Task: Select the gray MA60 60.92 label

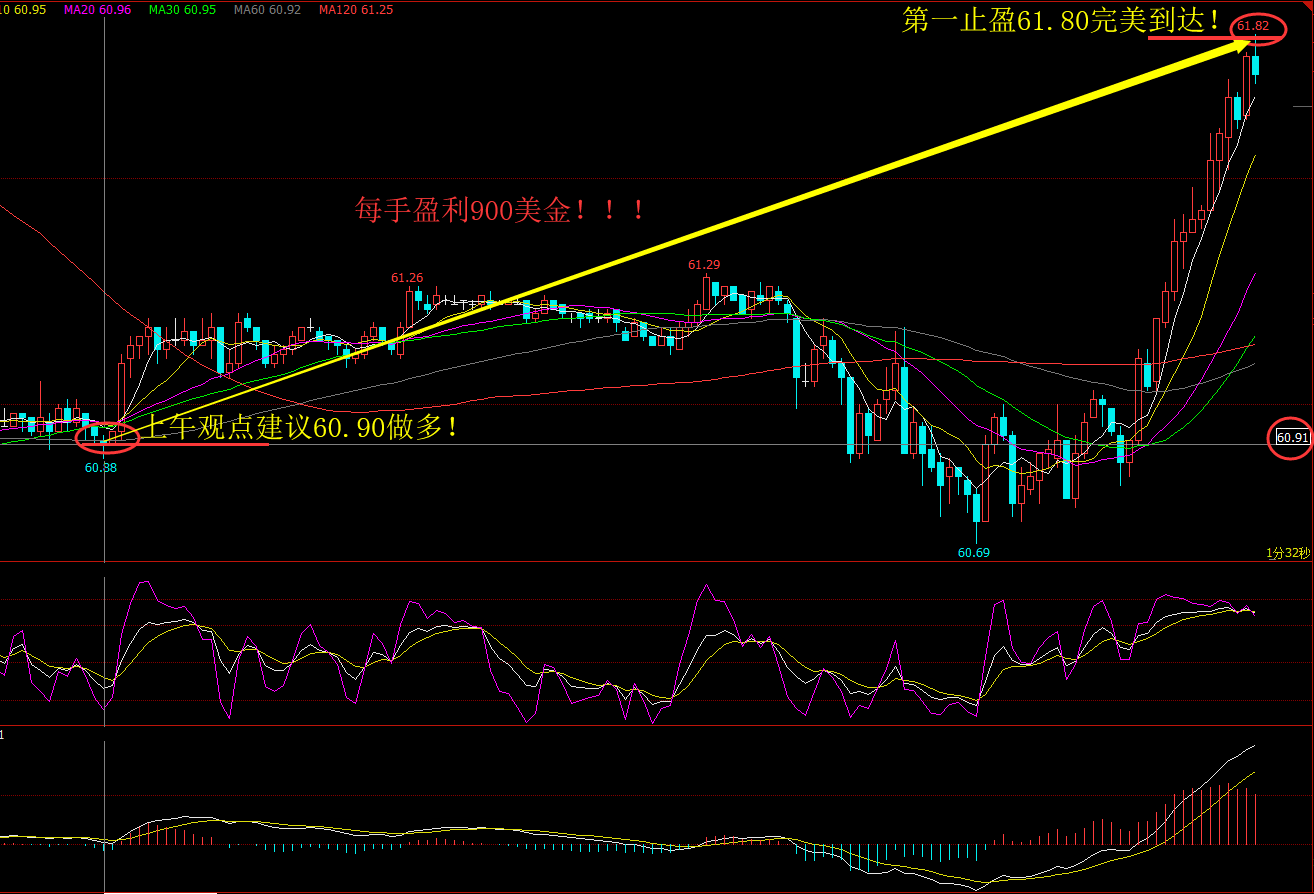Action: coord(267,9)
